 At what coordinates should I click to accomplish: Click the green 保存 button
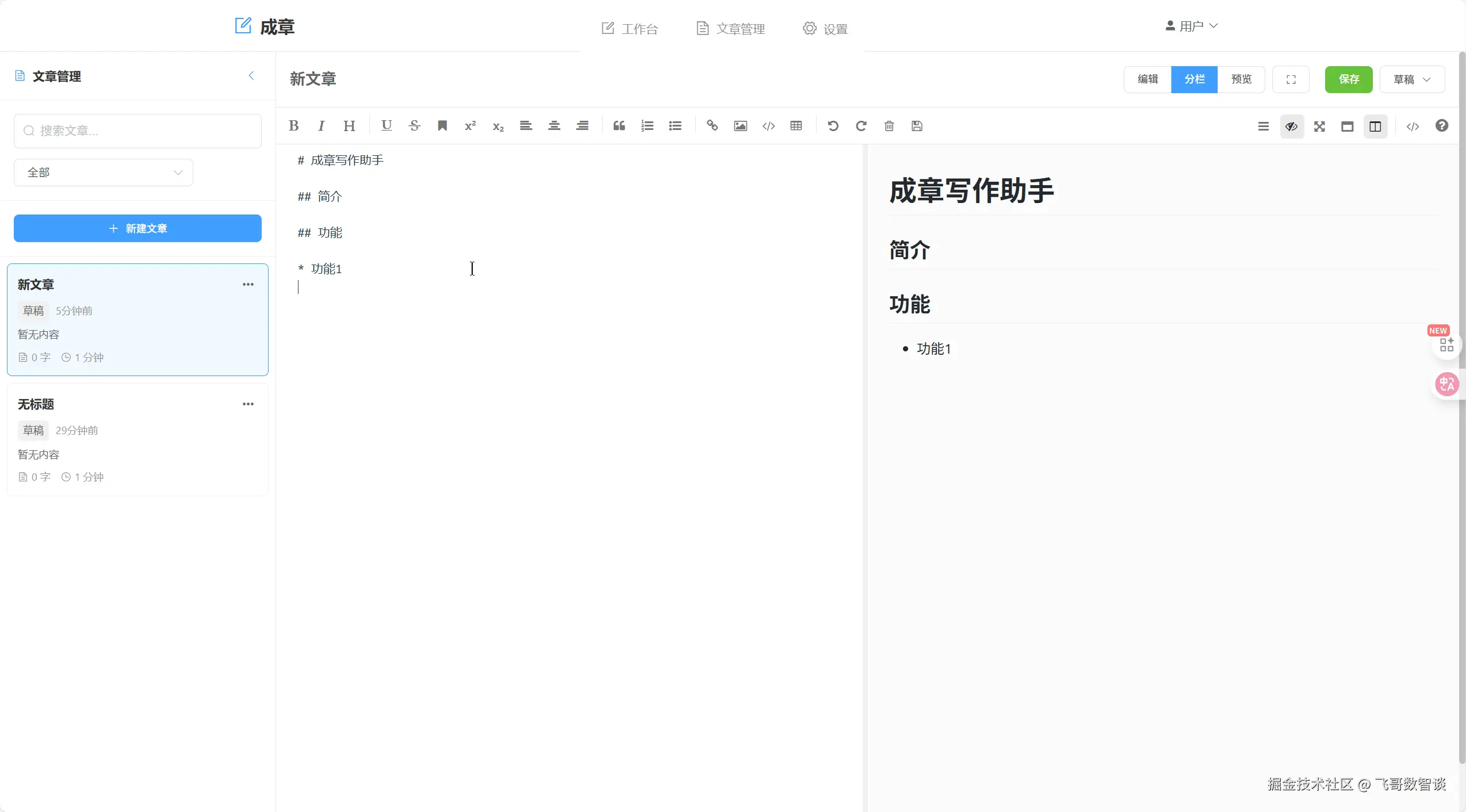(1348, 79)
